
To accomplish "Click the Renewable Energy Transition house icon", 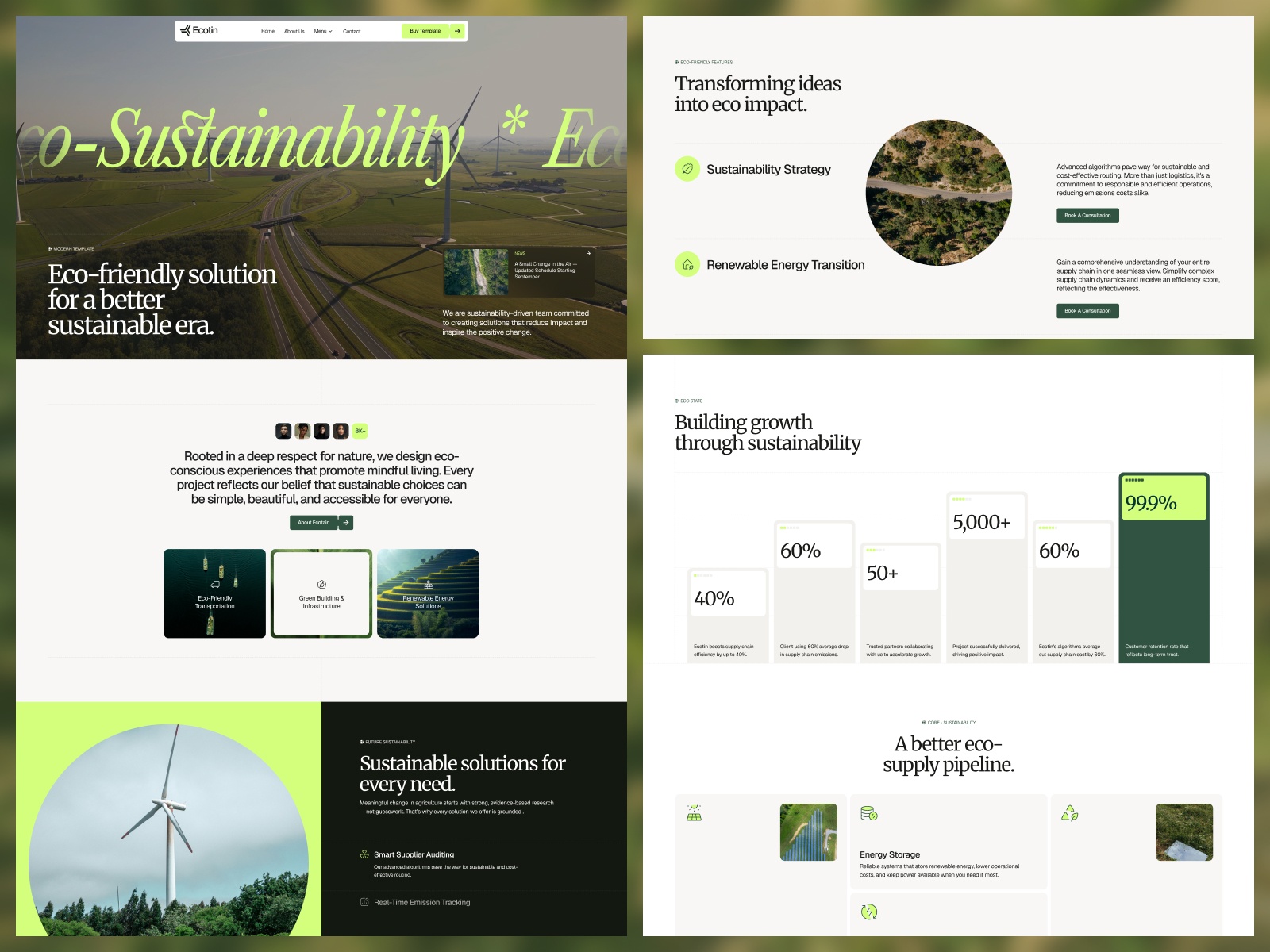I will tap(687, 264).
